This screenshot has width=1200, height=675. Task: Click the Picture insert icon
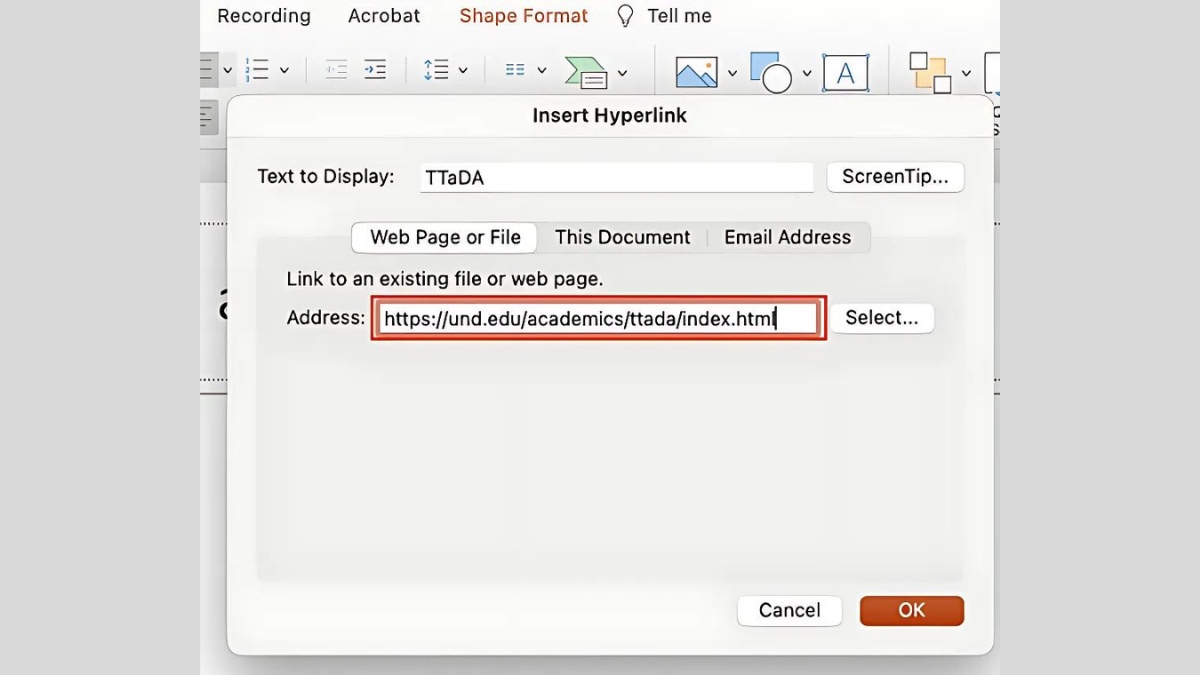coord(697,72)
